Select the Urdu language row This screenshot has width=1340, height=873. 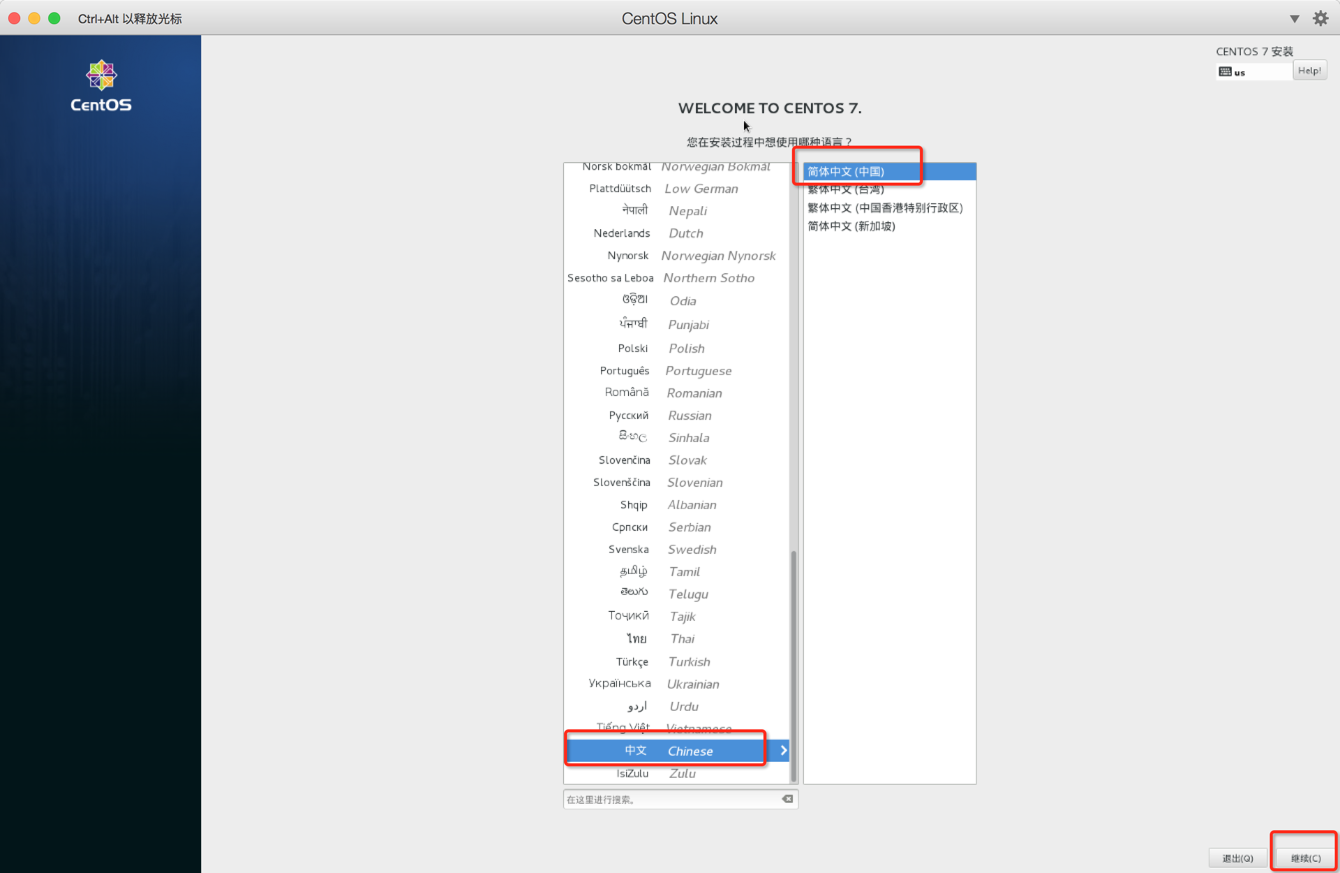pos(676,706)
